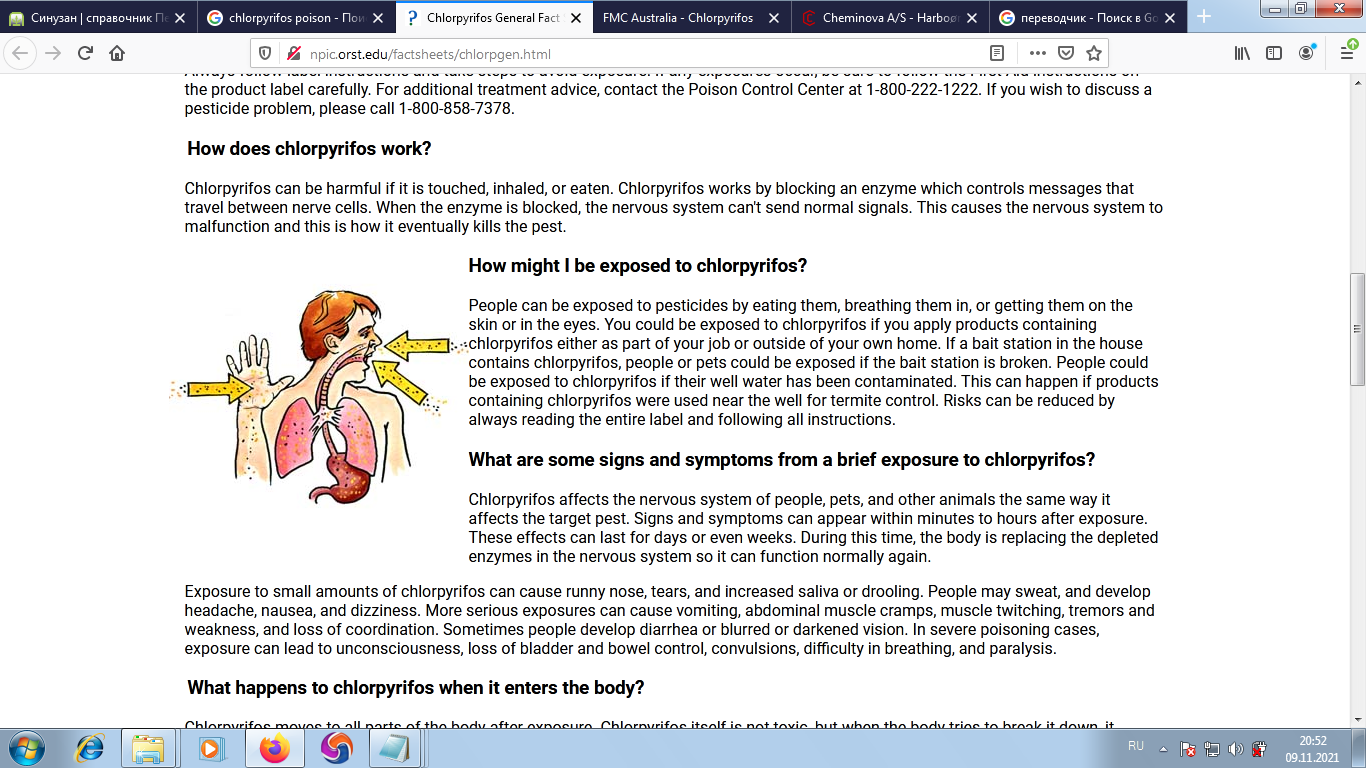Go to the Firefox home page
Image resolution: width=1366 pixels, height=768 pixels.
coord(117,54)
